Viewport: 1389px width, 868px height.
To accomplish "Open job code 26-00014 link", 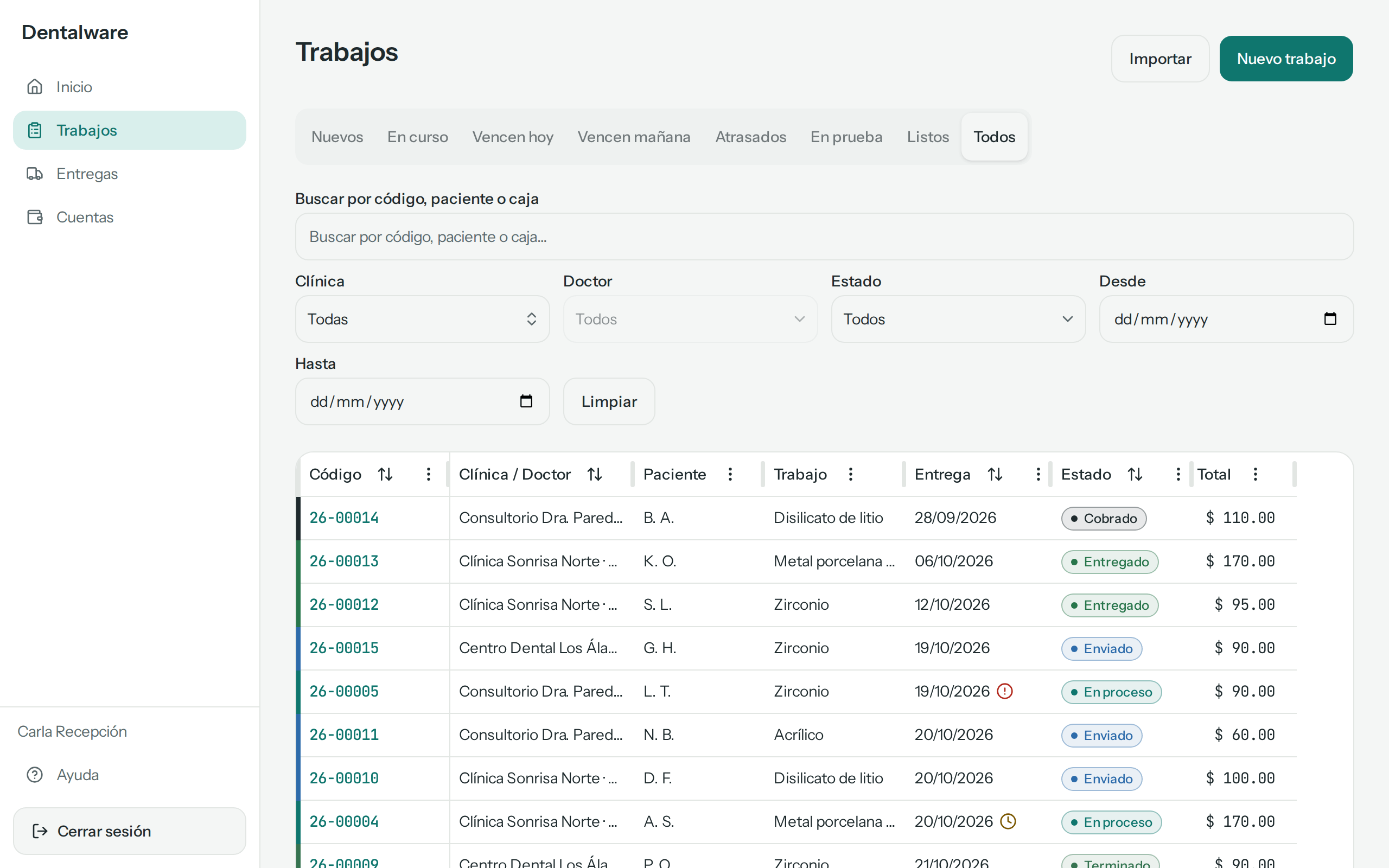I will (x=344, y=518).
